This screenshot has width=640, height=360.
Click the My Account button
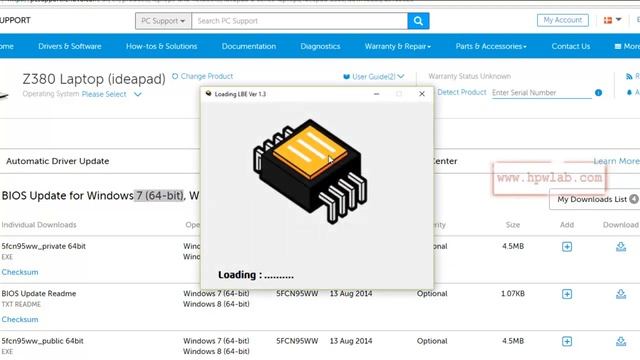[562, 20]
